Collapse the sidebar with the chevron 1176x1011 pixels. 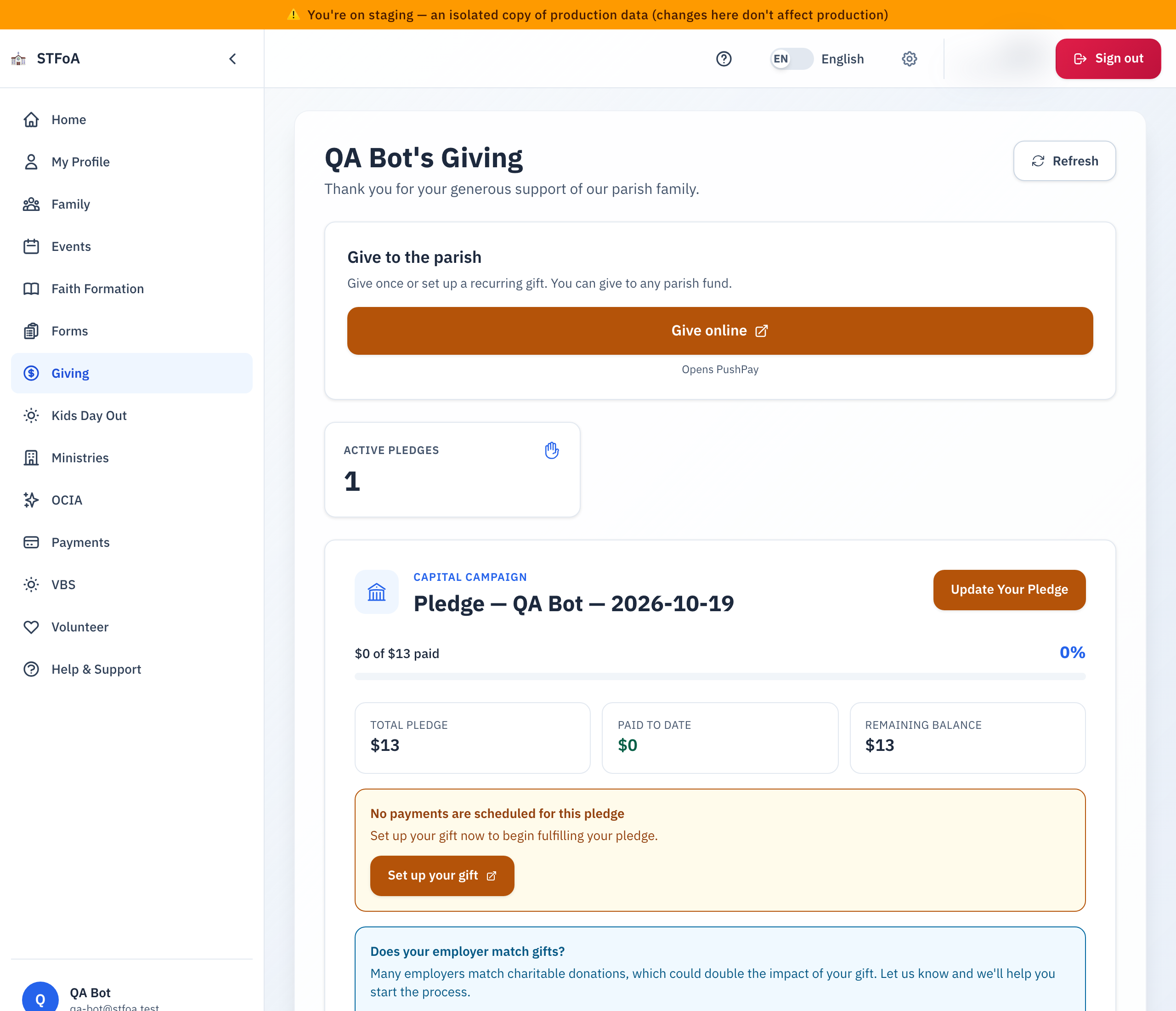coord(233,58)
